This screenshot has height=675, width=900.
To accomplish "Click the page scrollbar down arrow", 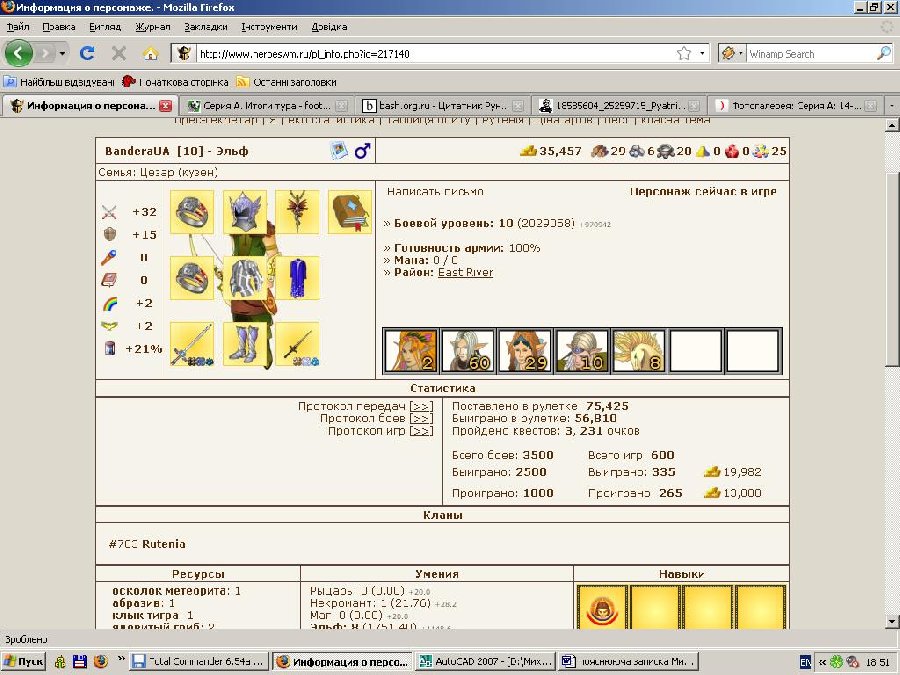I will [x=891, y=620].
